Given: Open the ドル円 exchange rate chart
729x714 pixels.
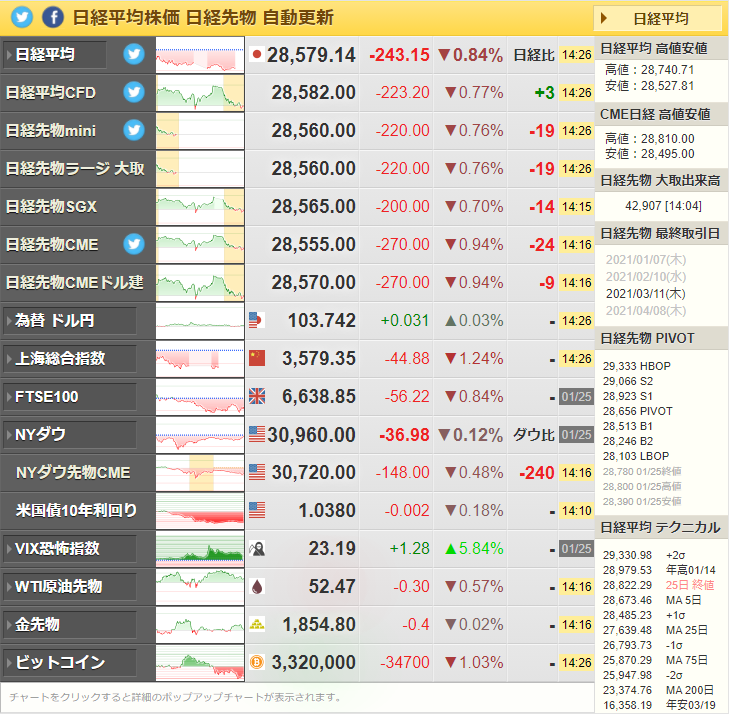Looking at the screenshot, I should pos(200,320).
